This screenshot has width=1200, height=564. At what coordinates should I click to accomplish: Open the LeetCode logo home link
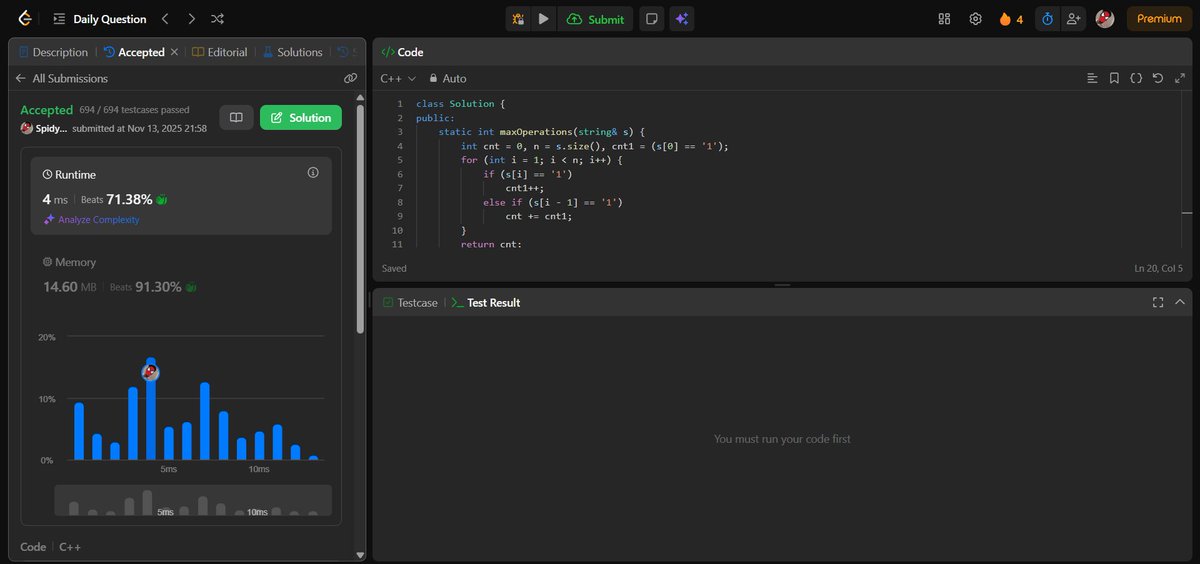(23, 19)
